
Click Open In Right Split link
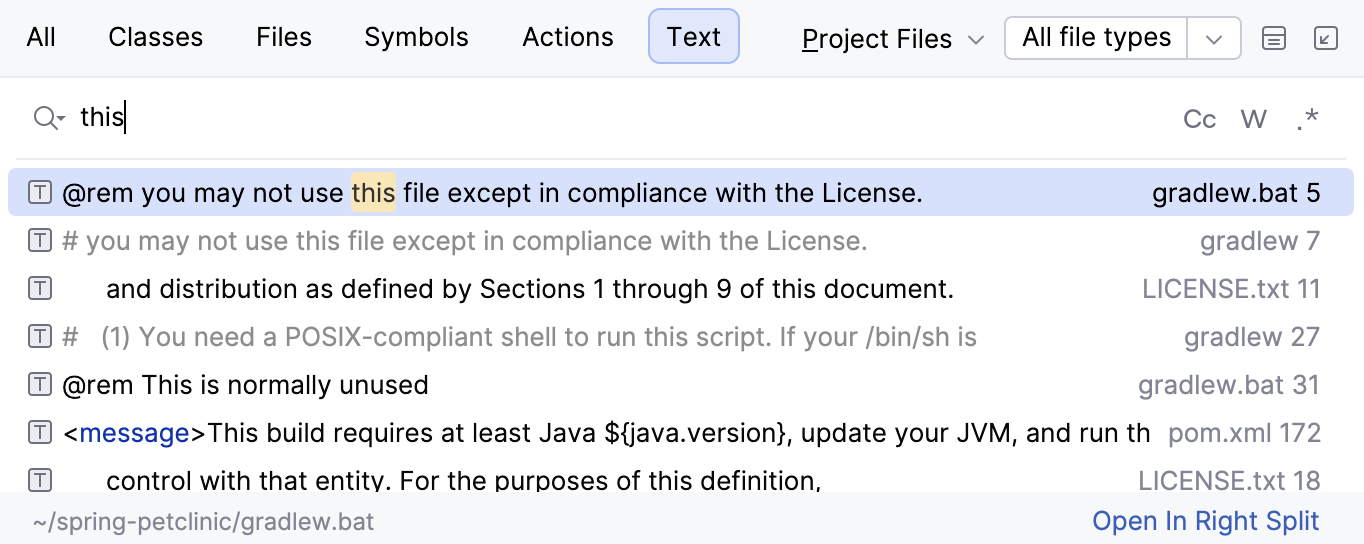point(1206,521)
